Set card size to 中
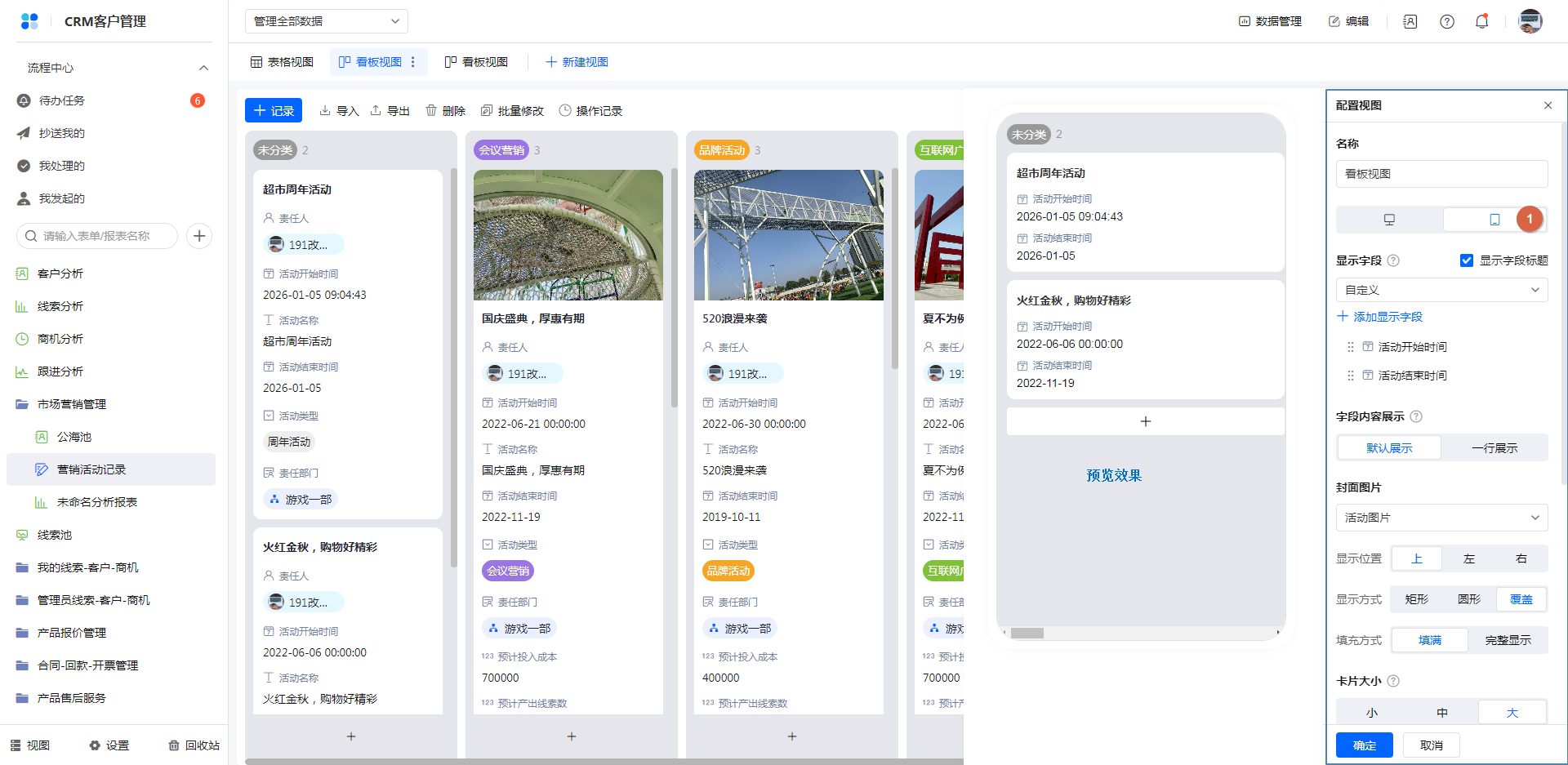The width and height of the screenshot is (1568, 765). pyautogui.click(x=1442, y=713)
